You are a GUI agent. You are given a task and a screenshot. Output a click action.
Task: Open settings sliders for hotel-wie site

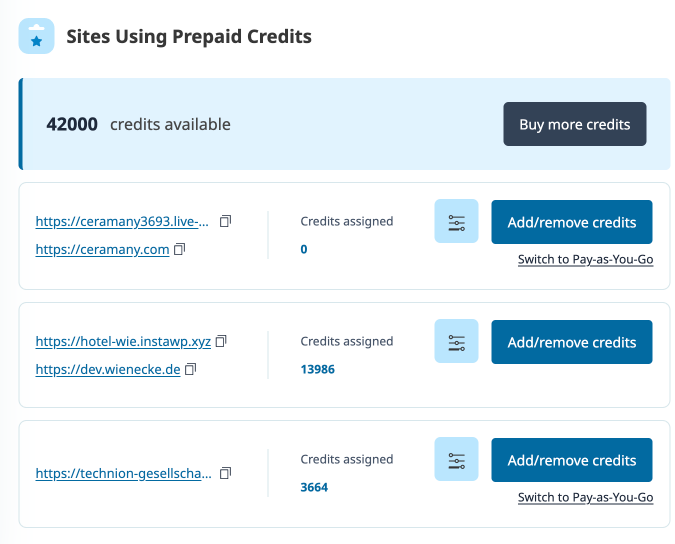[x=456, y=342]
